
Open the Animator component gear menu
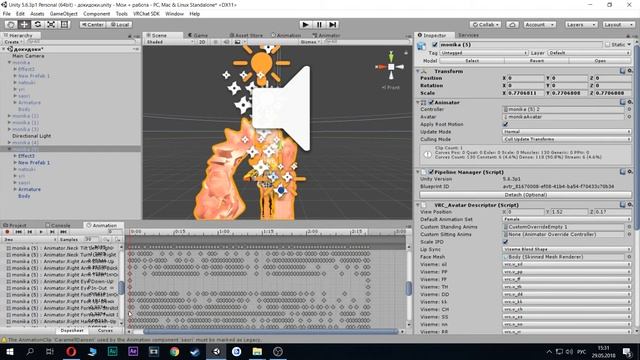630,102
